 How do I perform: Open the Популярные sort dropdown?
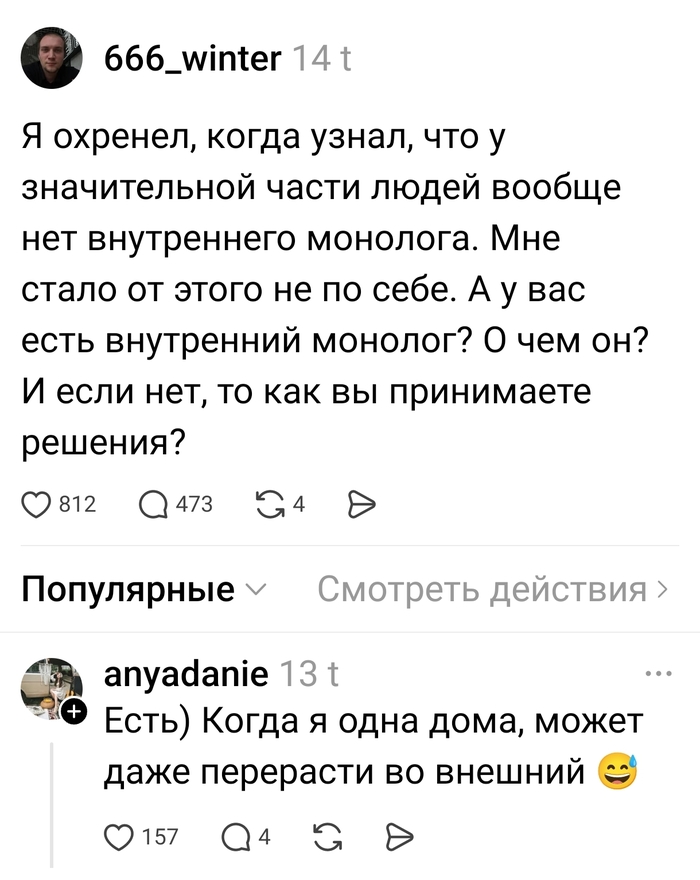pyautogui.click(x=145, y=590)
